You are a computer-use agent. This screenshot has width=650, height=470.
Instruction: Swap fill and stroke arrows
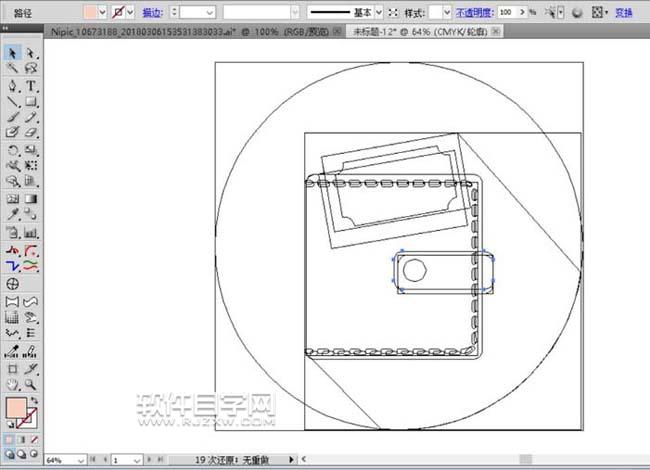point(34,400)
